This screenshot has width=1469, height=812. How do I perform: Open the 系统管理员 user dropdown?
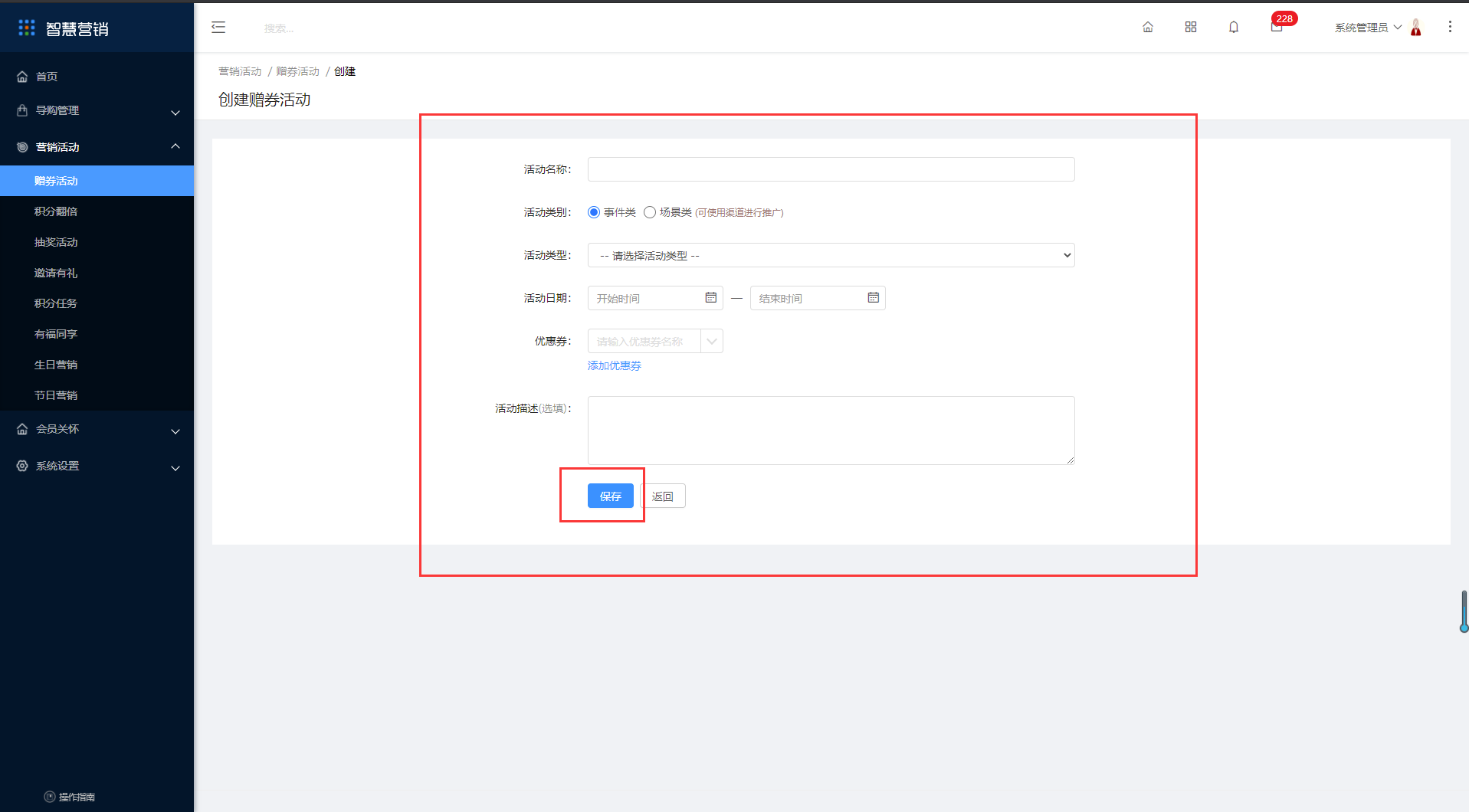click(x=1368, y=28)
